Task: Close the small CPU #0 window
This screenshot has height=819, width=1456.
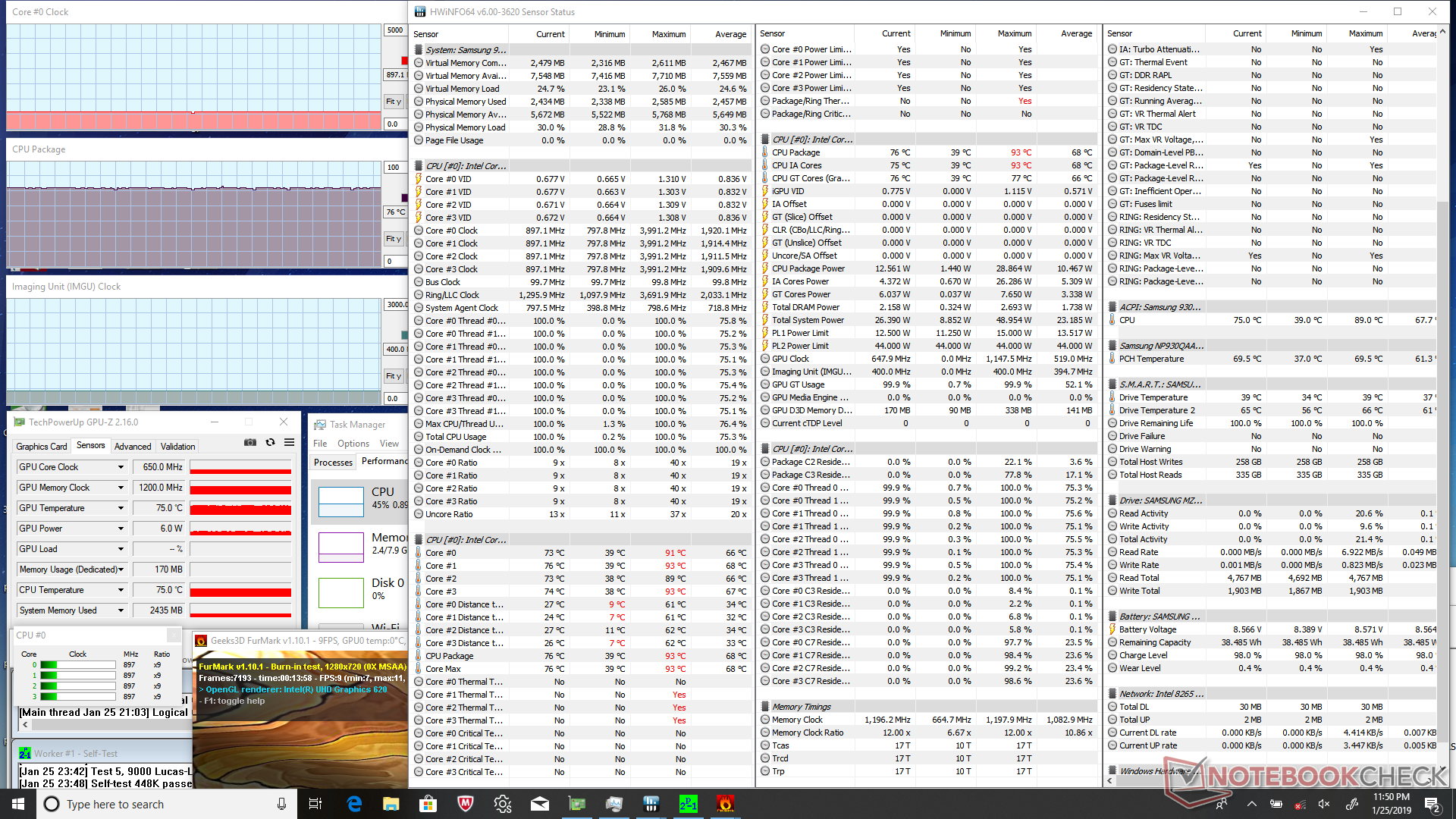Action: (x=174, y=635)
